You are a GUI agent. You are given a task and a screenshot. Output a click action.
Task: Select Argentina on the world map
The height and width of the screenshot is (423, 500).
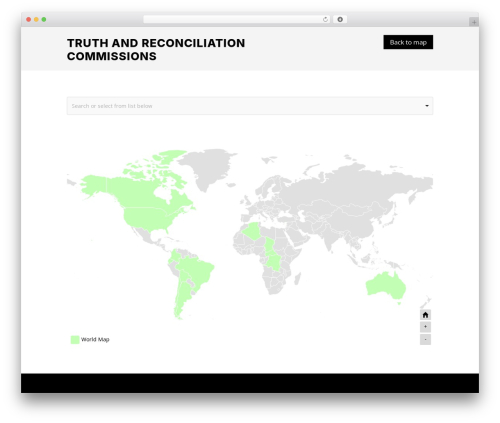[182, 298]
